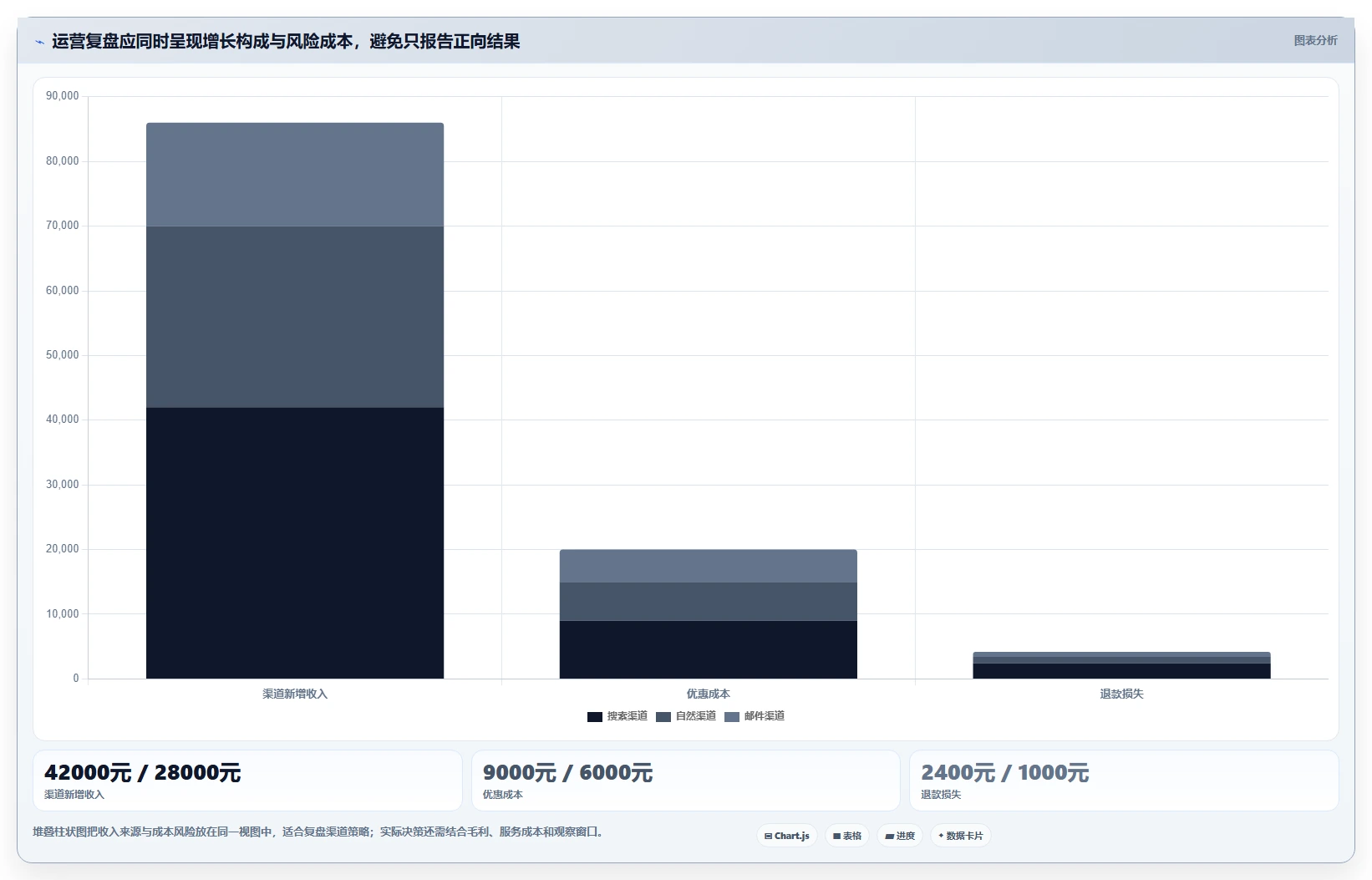This screenshot has width=1372, height=880.
Task: Click the 邮件渠道 segment of the 优惠成本 bar
Action: pos(709,566)
